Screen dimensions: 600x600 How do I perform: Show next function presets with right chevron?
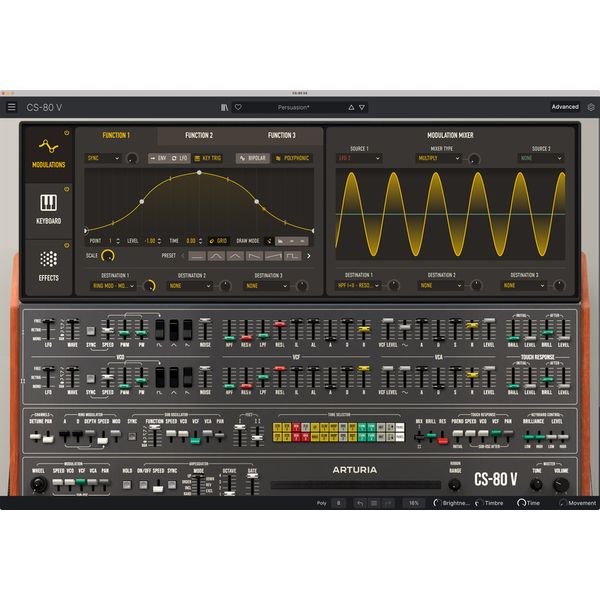308,256
